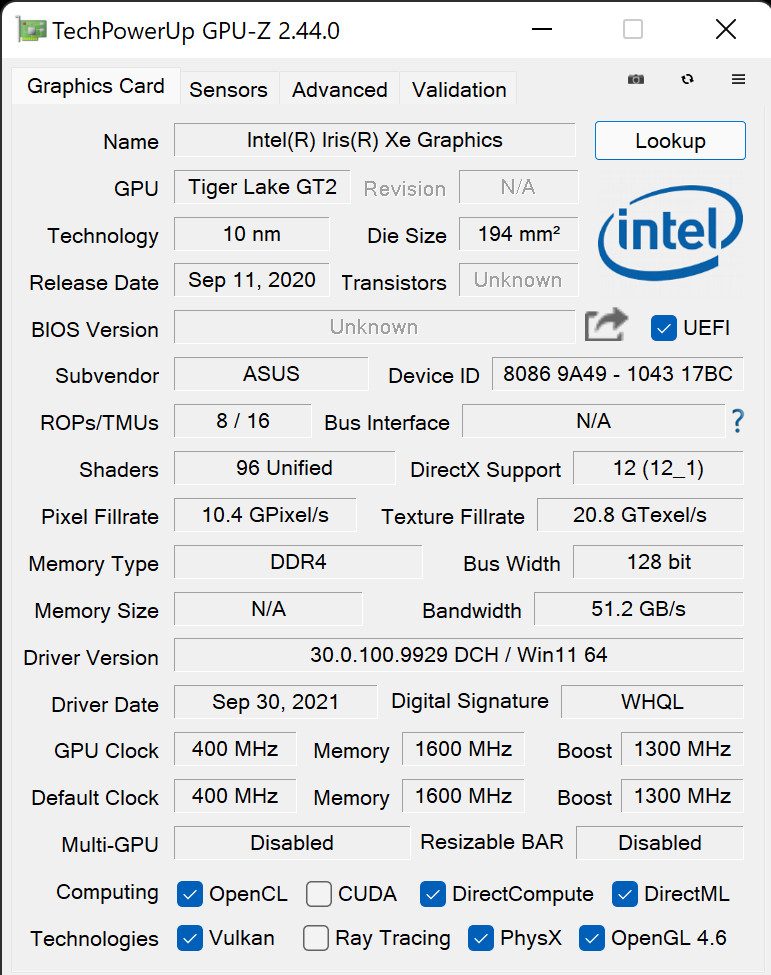Click the Bus Interface question mark

coord(737,421)
